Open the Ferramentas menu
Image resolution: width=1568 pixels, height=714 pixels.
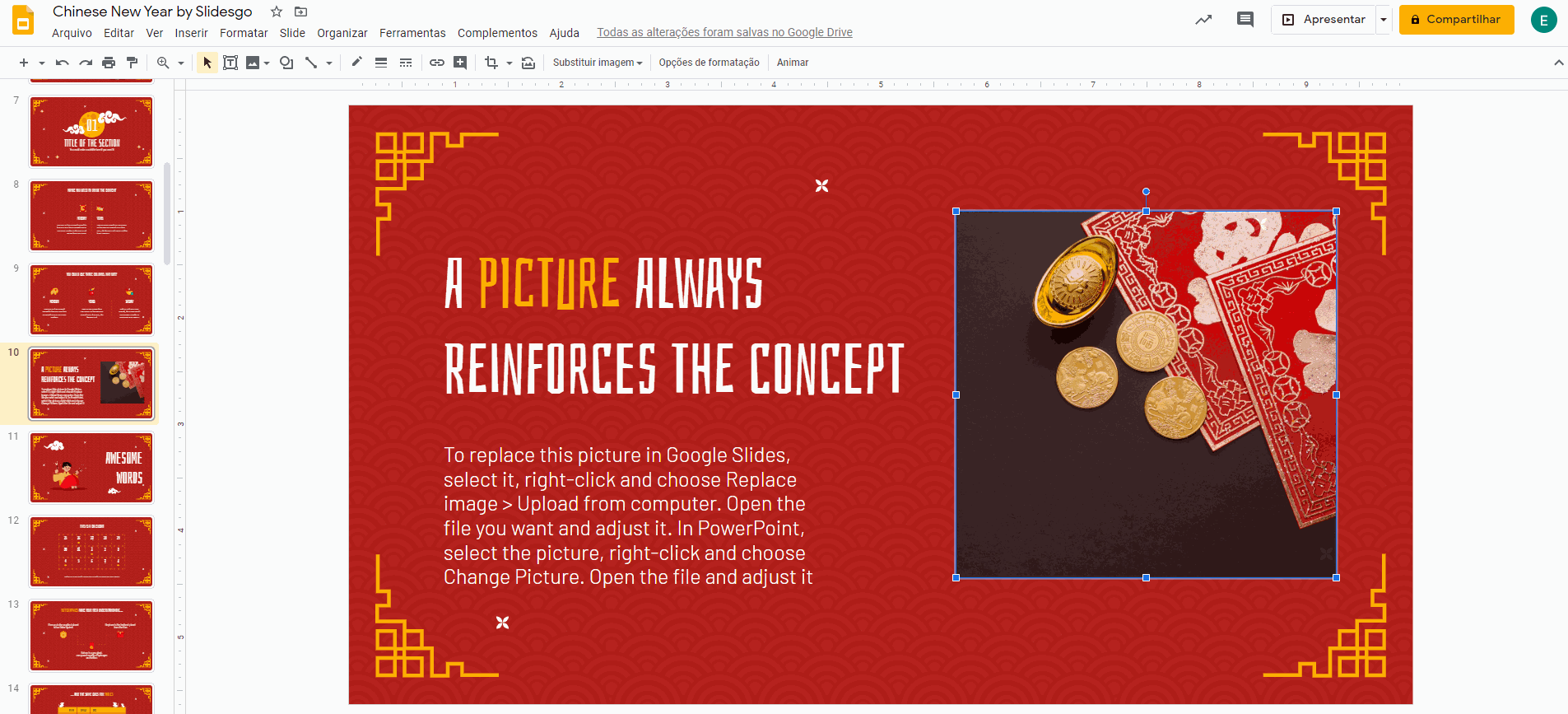tap(412, 33)
